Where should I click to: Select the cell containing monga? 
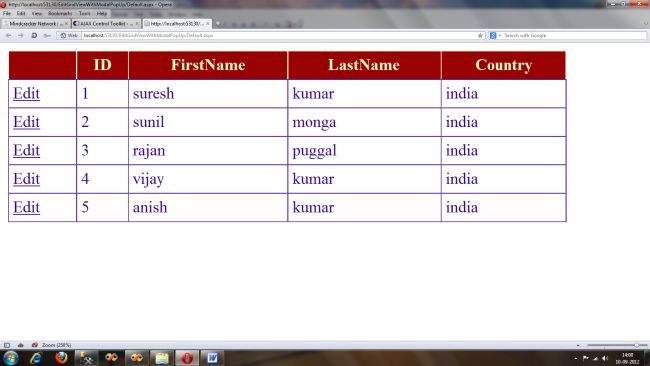point(364,122)
